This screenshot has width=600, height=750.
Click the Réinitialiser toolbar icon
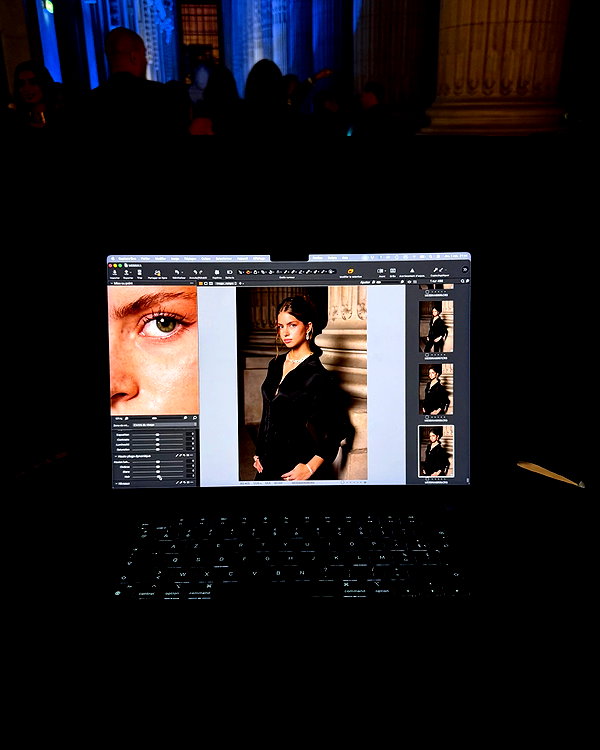click(178, 273)
